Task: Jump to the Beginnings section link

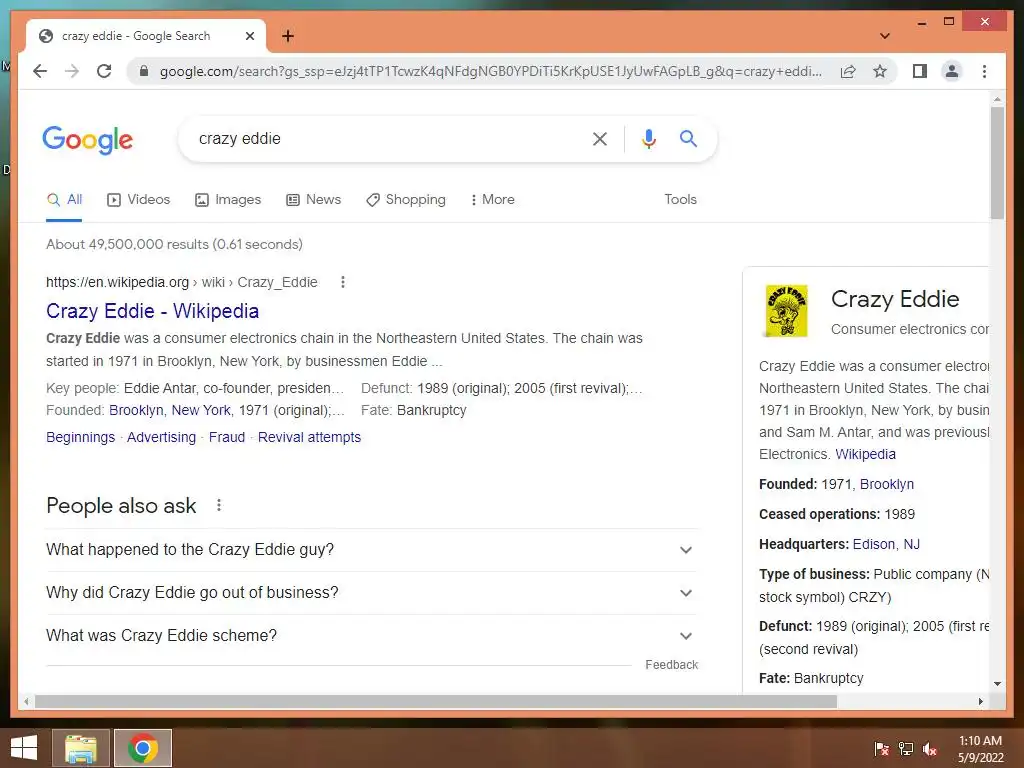Action: click(x=80, y=438)
